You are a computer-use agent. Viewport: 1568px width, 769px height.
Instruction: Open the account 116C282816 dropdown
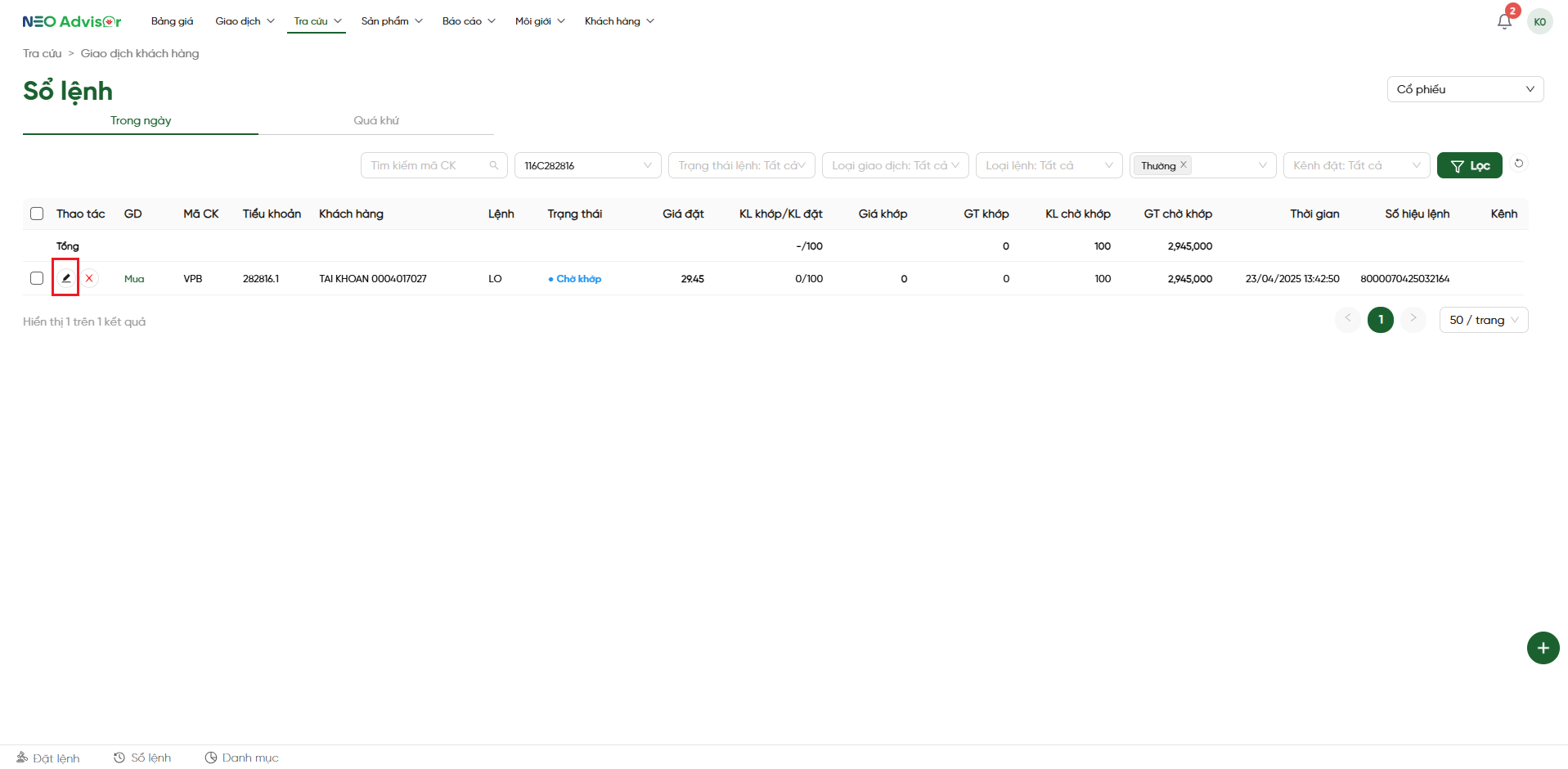[x=587, y=165]
